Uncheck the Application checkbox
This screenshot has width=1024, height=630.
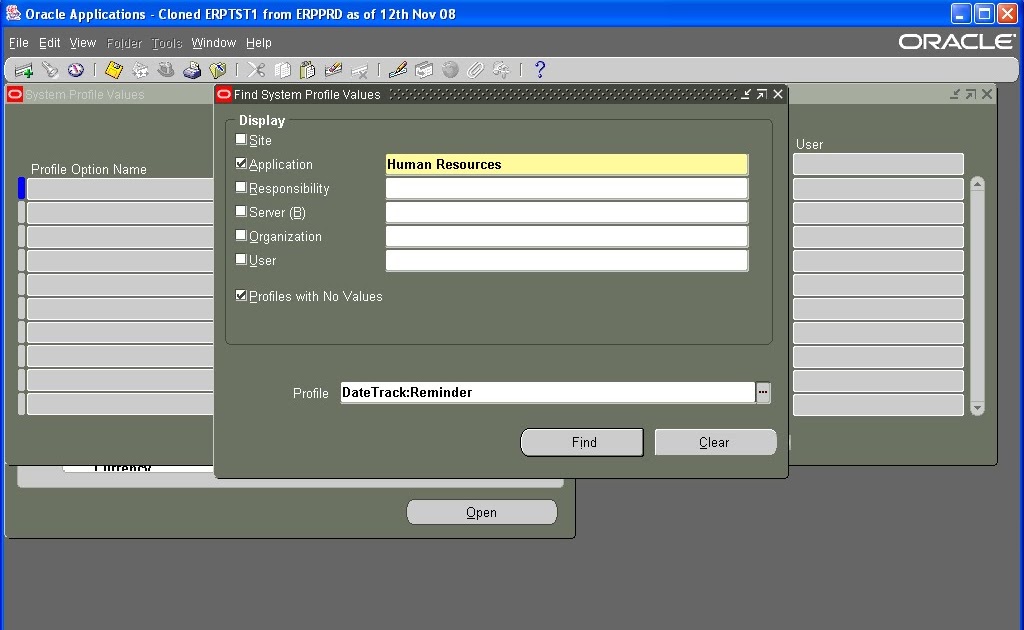(x=241, y=163)
